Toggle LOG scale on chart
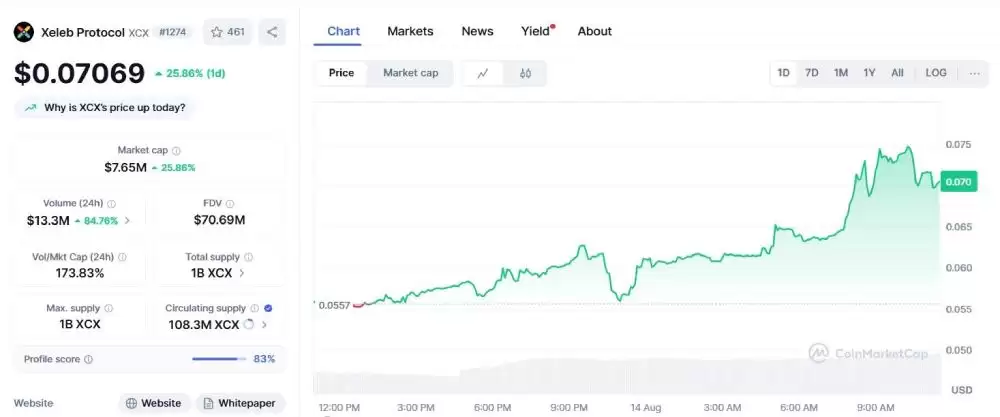Screen dimensions: 1000x417 coord(936,73)
